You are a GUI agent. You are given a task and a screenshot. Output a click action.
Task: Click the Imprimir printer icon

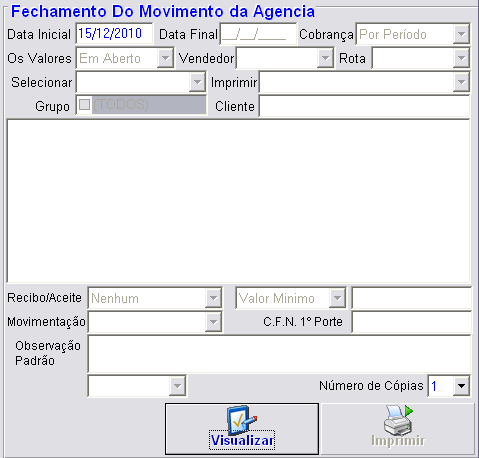pos(398,420)
